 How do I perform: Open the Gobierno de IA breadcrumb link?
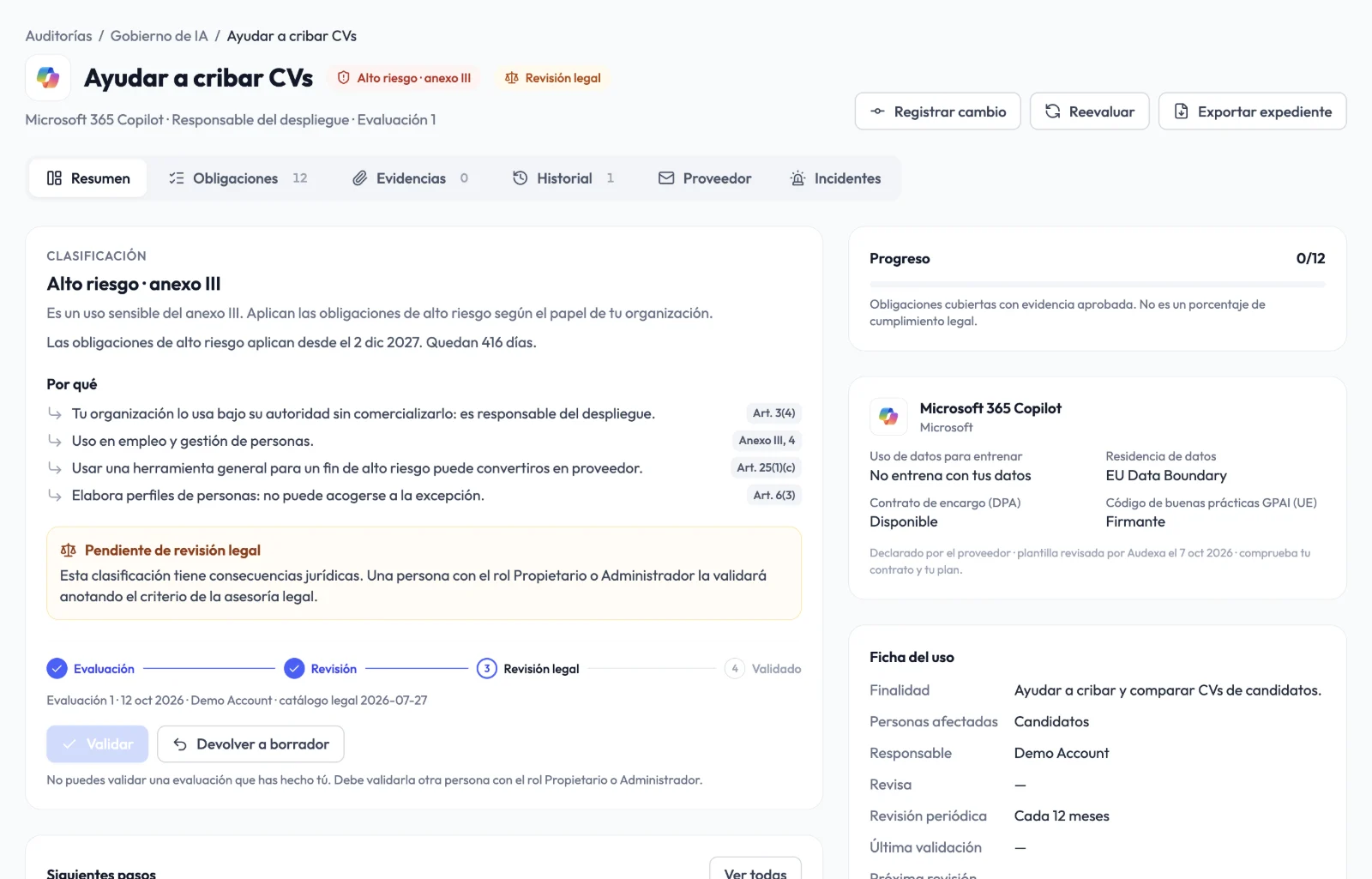[159, 36]
